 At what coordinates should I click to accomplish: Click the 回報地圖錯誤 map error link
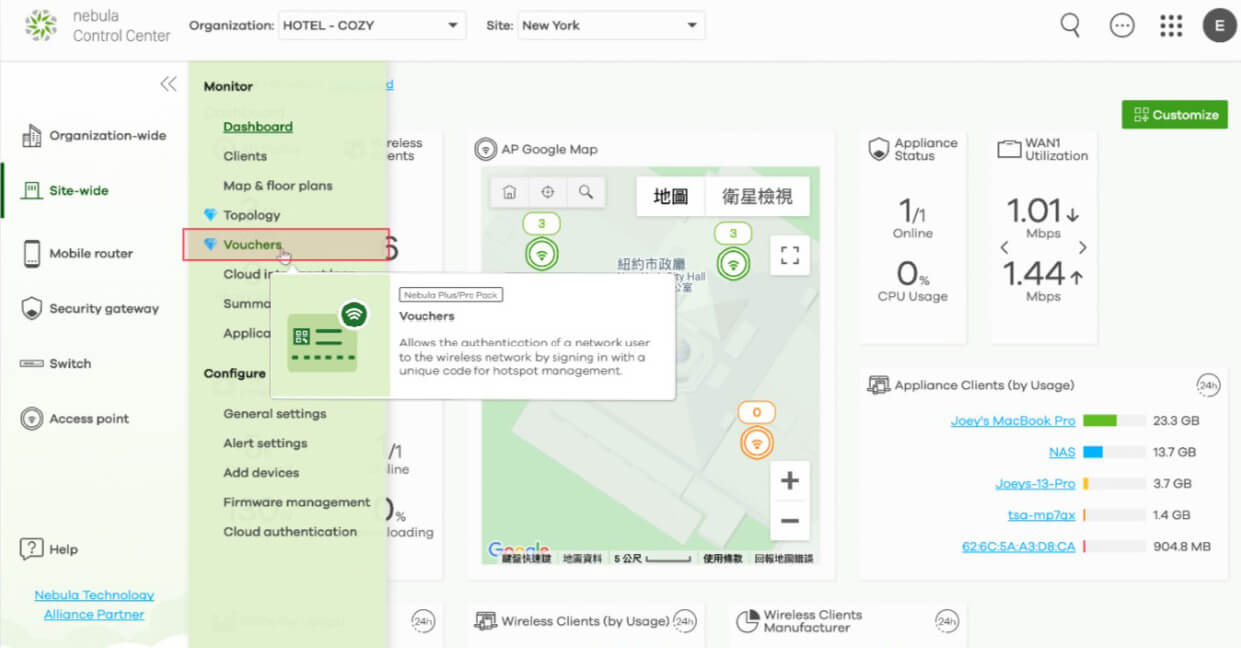pos(784,558)
